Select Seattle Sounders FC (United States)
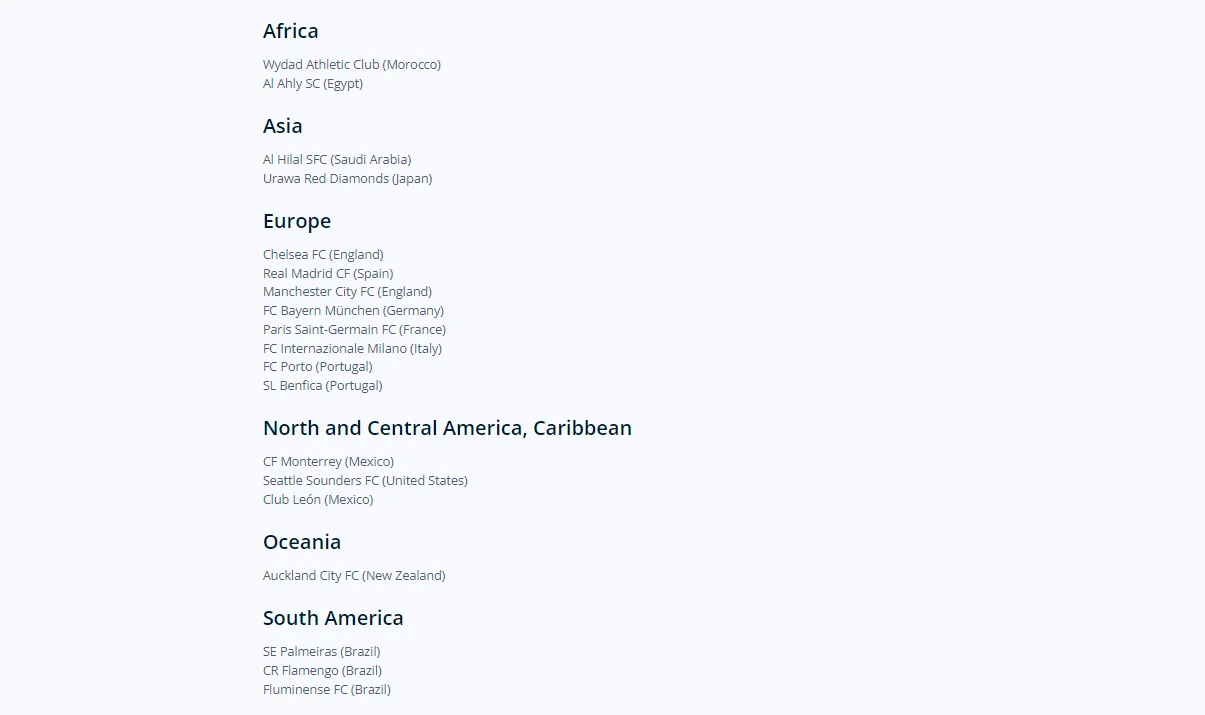Image resolution: width=1205 pixels, height=715 pixels. pyautogui.click(x=365, y=481)
